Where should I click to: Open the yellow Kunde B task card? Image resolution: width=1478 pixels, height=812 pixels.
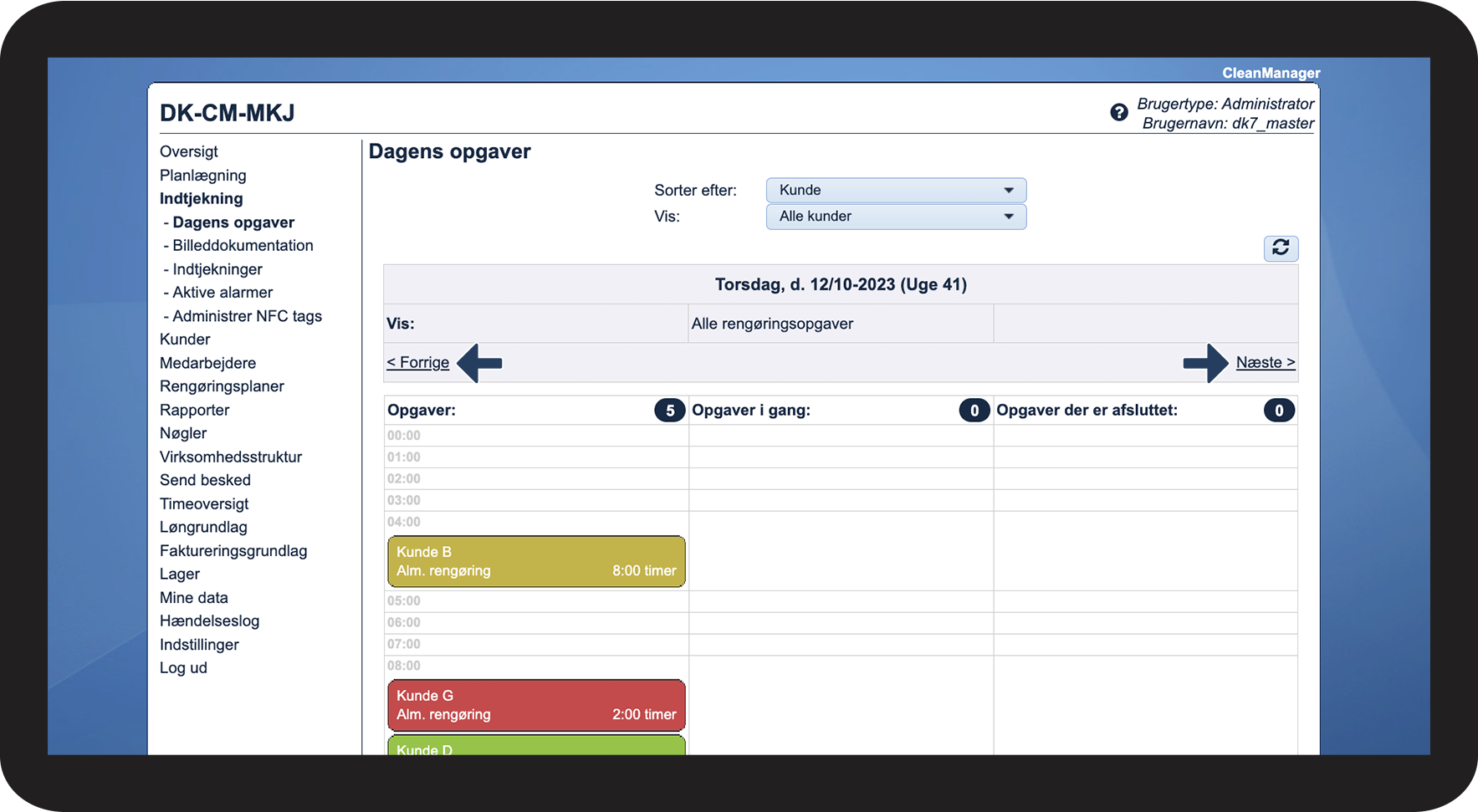coord(536,561)
